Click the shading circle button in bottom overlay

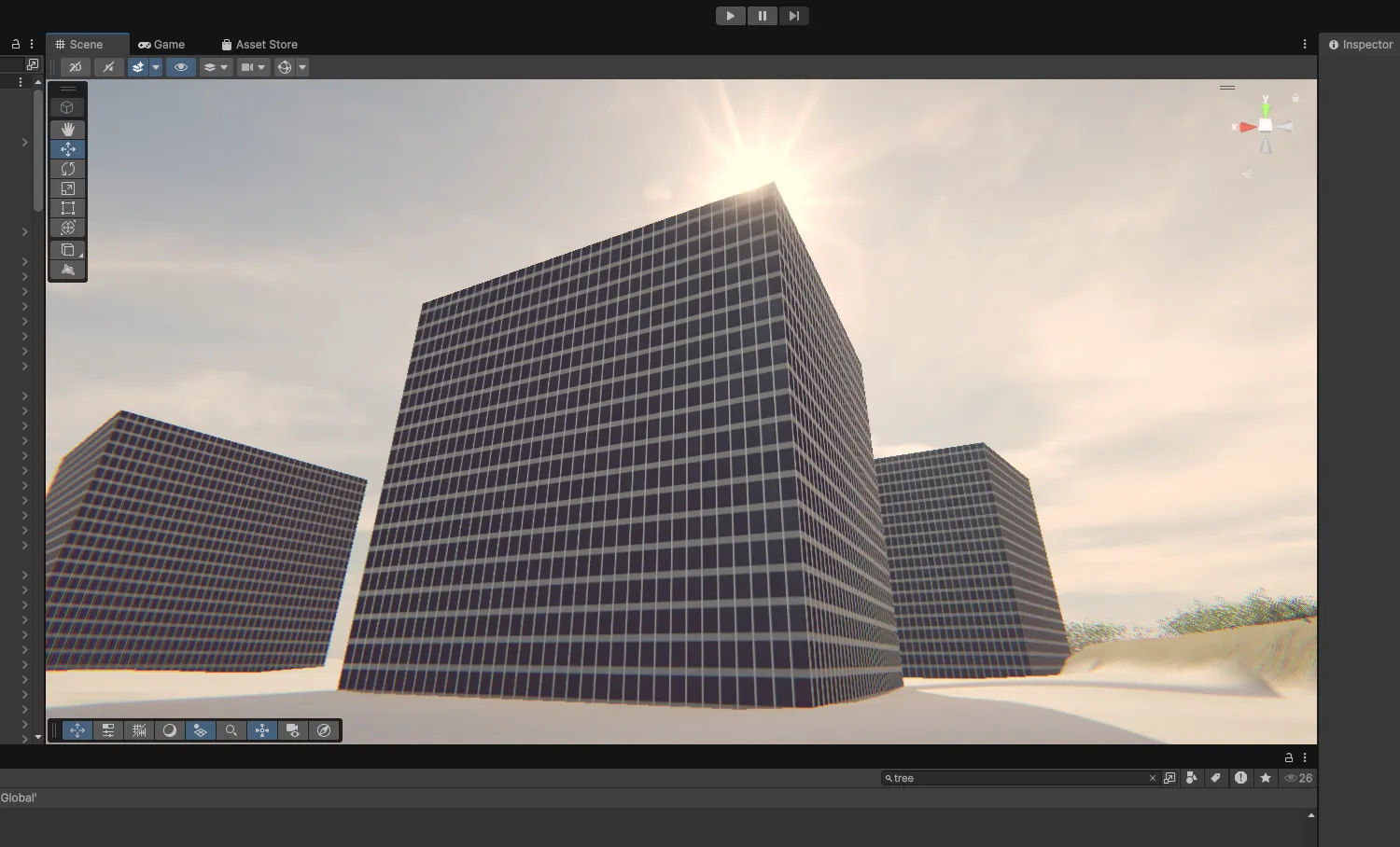[x=170, y=730]
